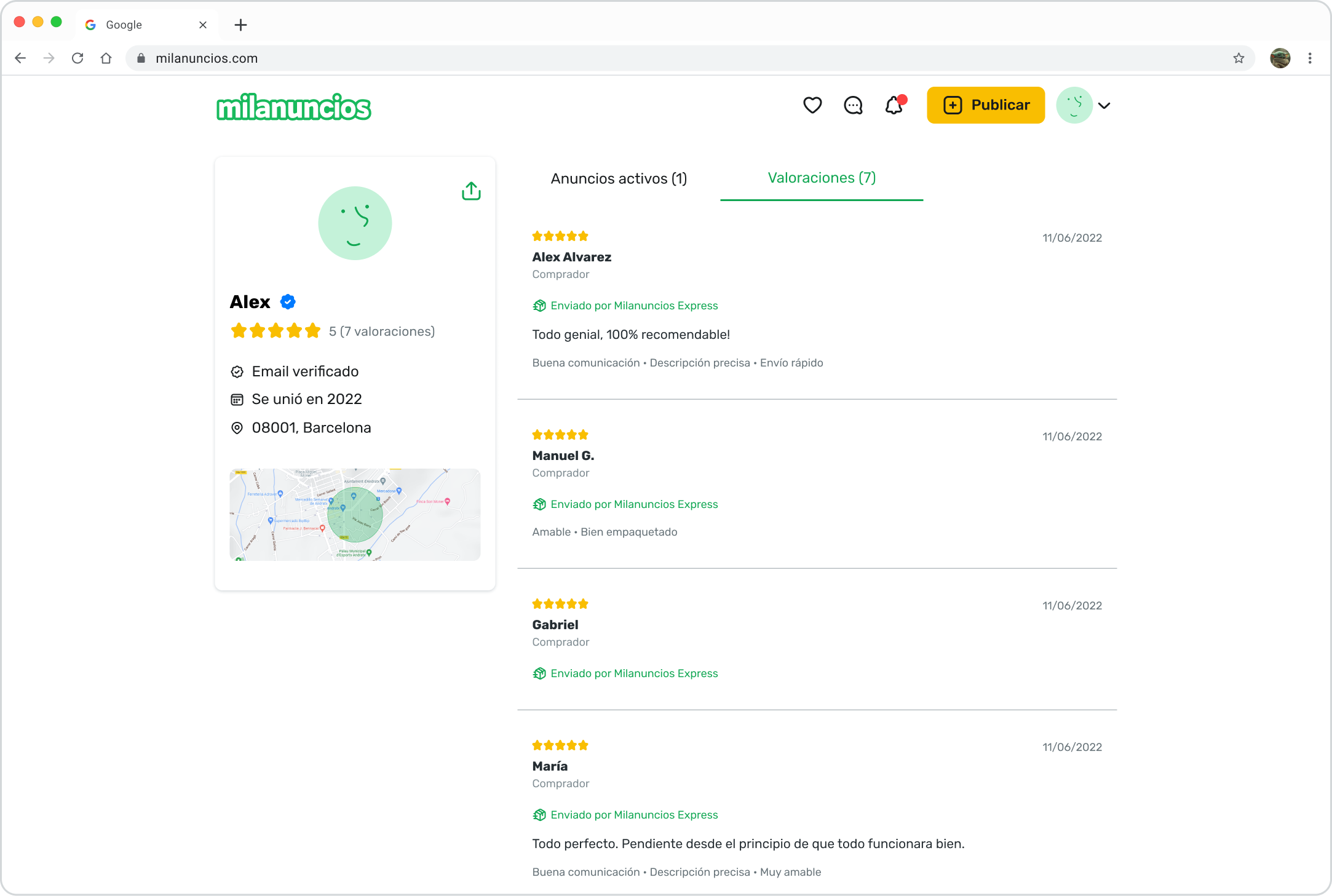
Task: Open the Barcelona map thumbnail
Action: tap(355, 514)
